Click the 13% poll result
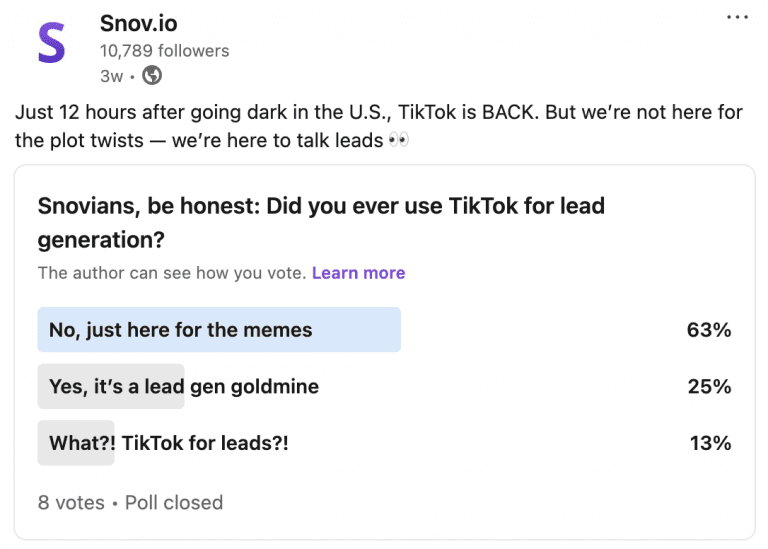 [x=710, y=442]
